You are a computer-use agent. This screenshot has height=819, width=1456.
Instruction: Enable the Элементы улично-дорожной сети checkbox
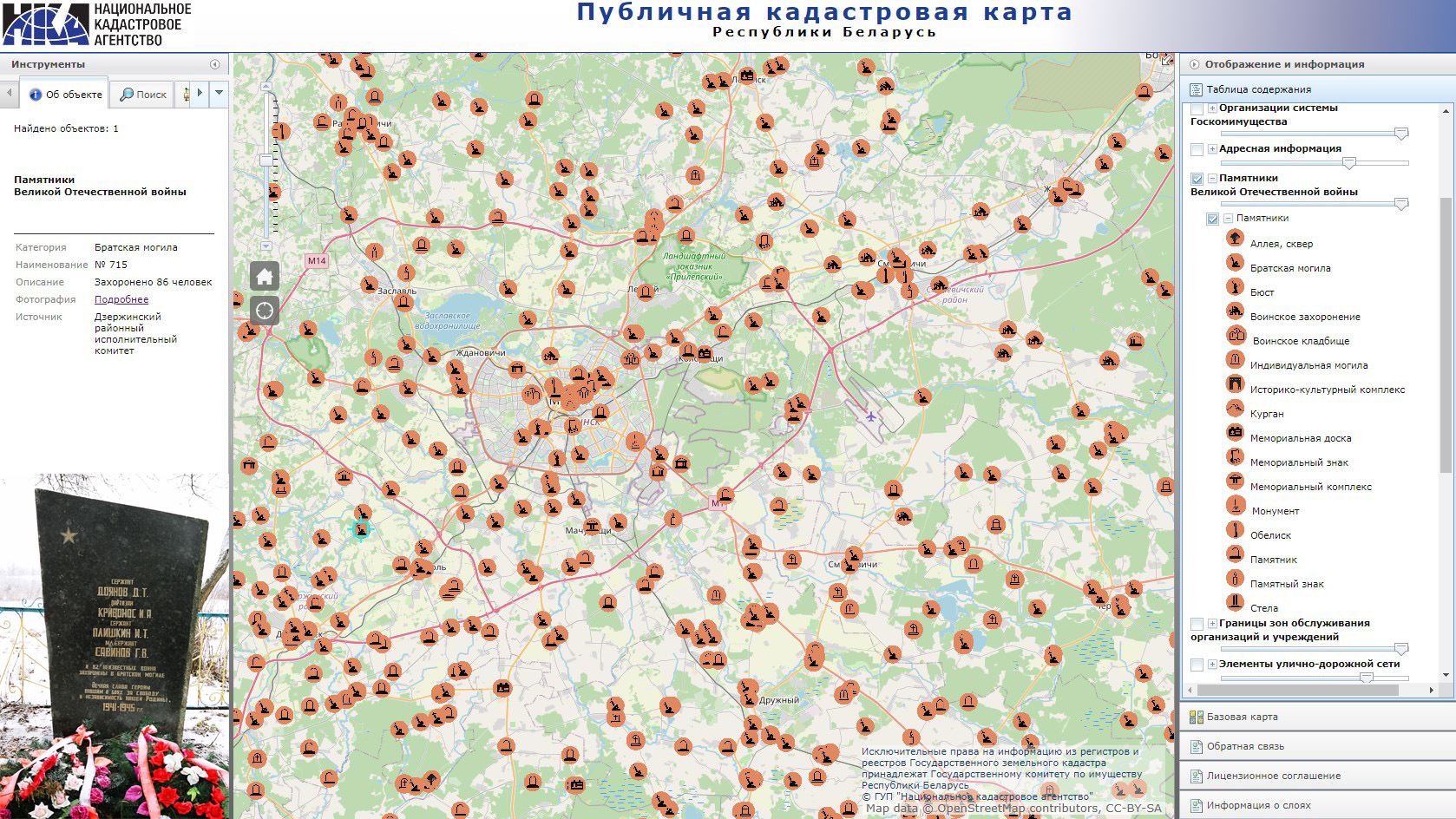[x=1197, y=665]
